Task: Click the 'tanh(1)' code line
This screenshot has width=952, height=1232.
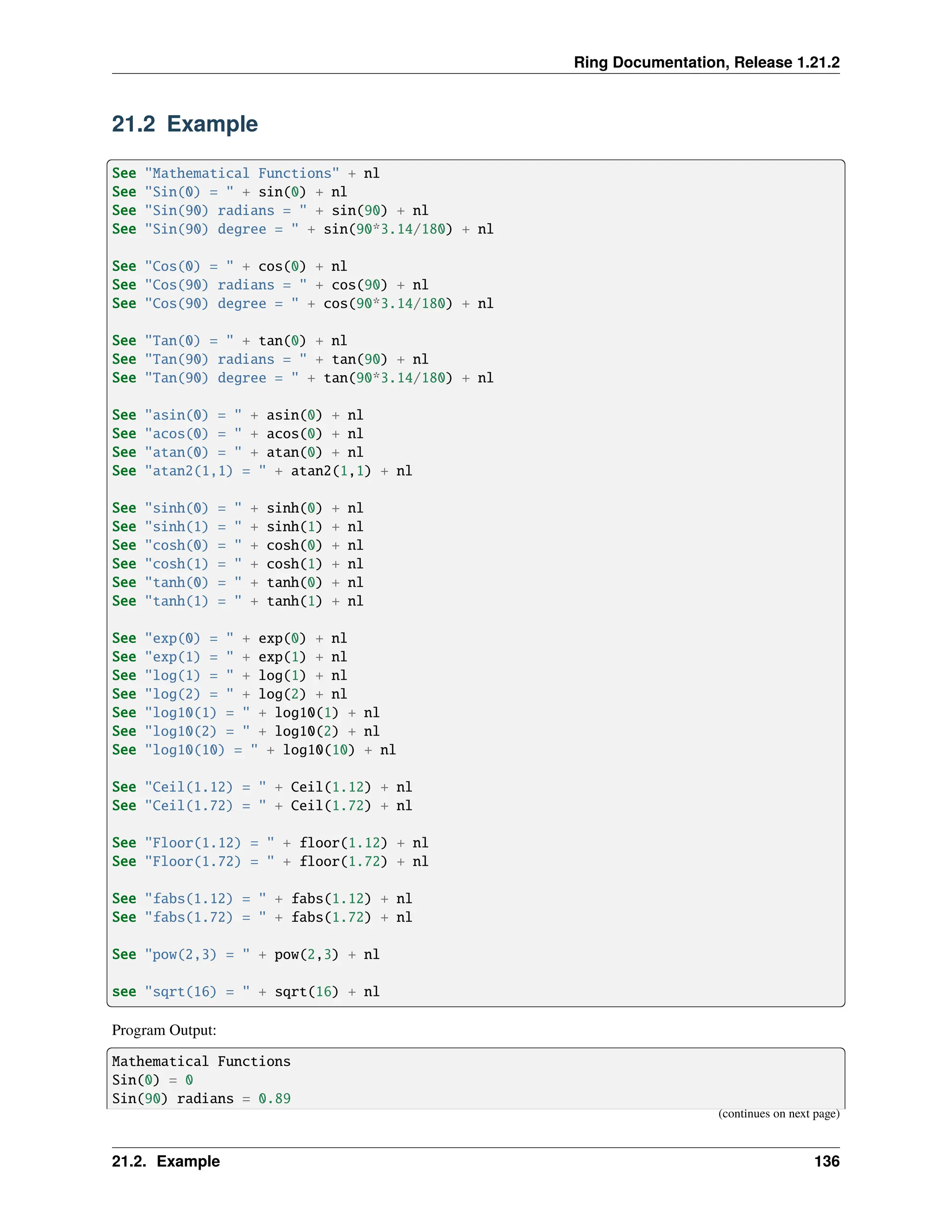Action: pyautogui.click(x=237, y=601)
